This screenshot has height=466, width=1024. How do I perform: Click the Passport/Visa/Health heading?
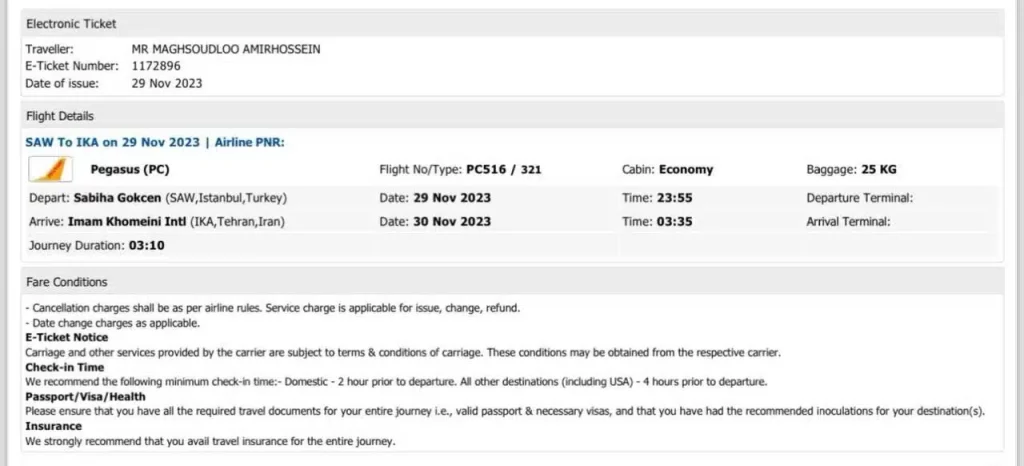(86, 397)
